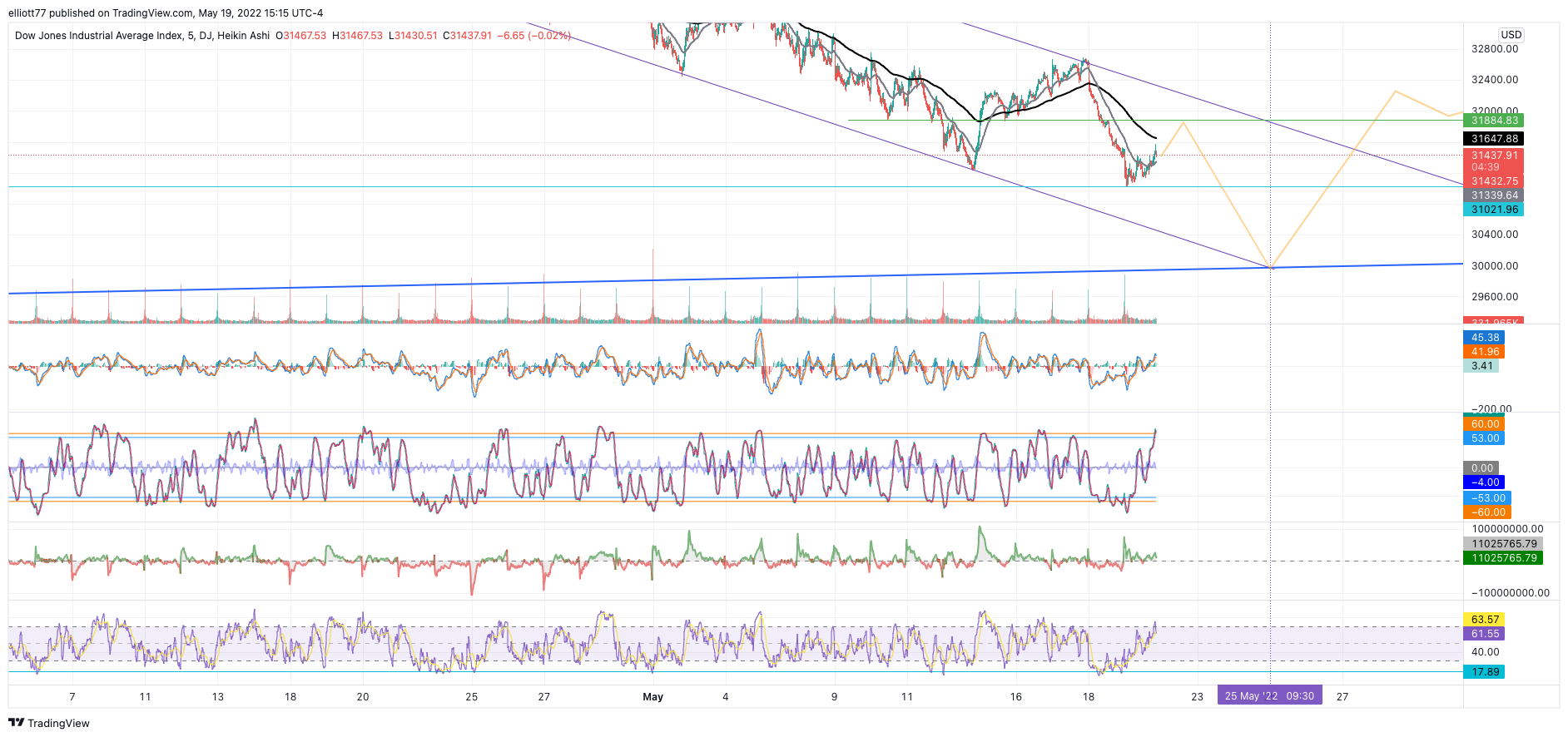Click the black 31647.88 moving average label
This screenshot has width=1568, height=737.
[1493, 139]
